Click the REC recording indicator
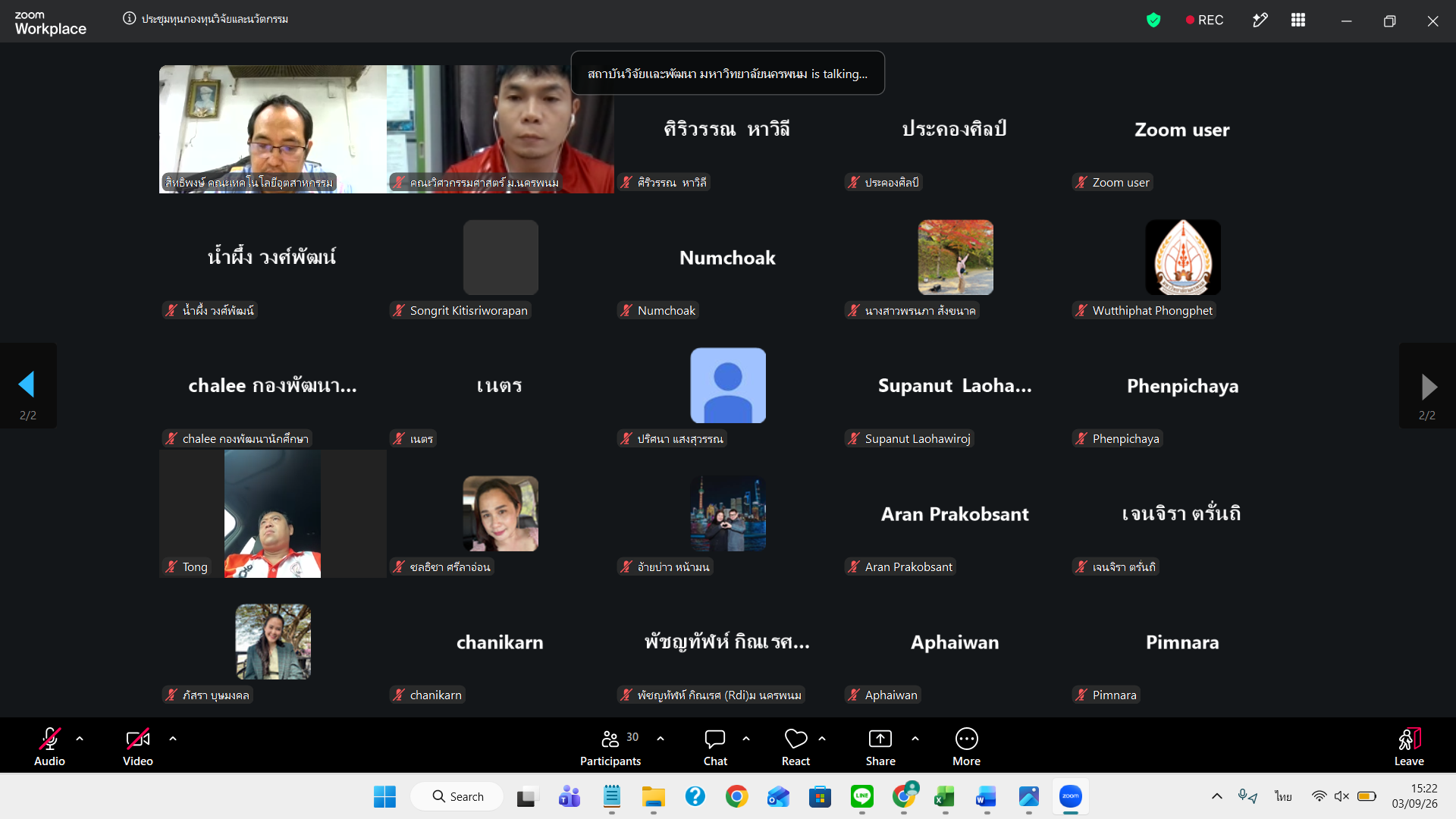Image resolution: width=1456 pixels, height=819 pixels. tap(1204, 20)
